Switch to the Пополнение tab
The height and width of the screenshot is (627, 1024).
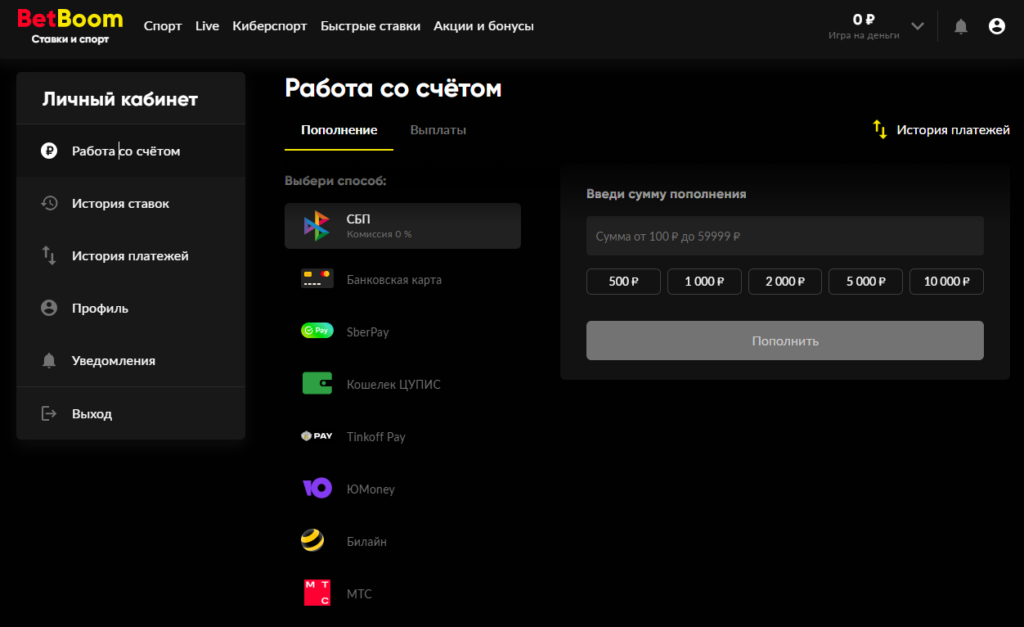coord(339,130)
